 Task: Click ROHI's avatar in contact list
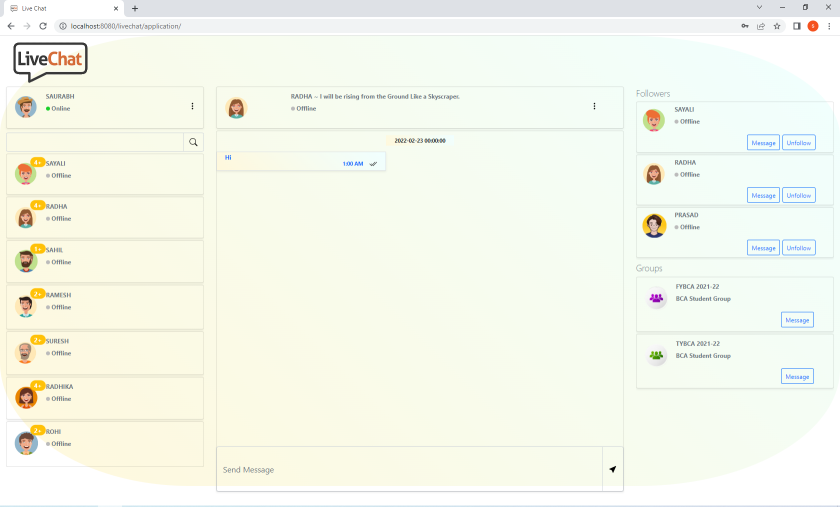pyautogui.click(x=26, y=443)
